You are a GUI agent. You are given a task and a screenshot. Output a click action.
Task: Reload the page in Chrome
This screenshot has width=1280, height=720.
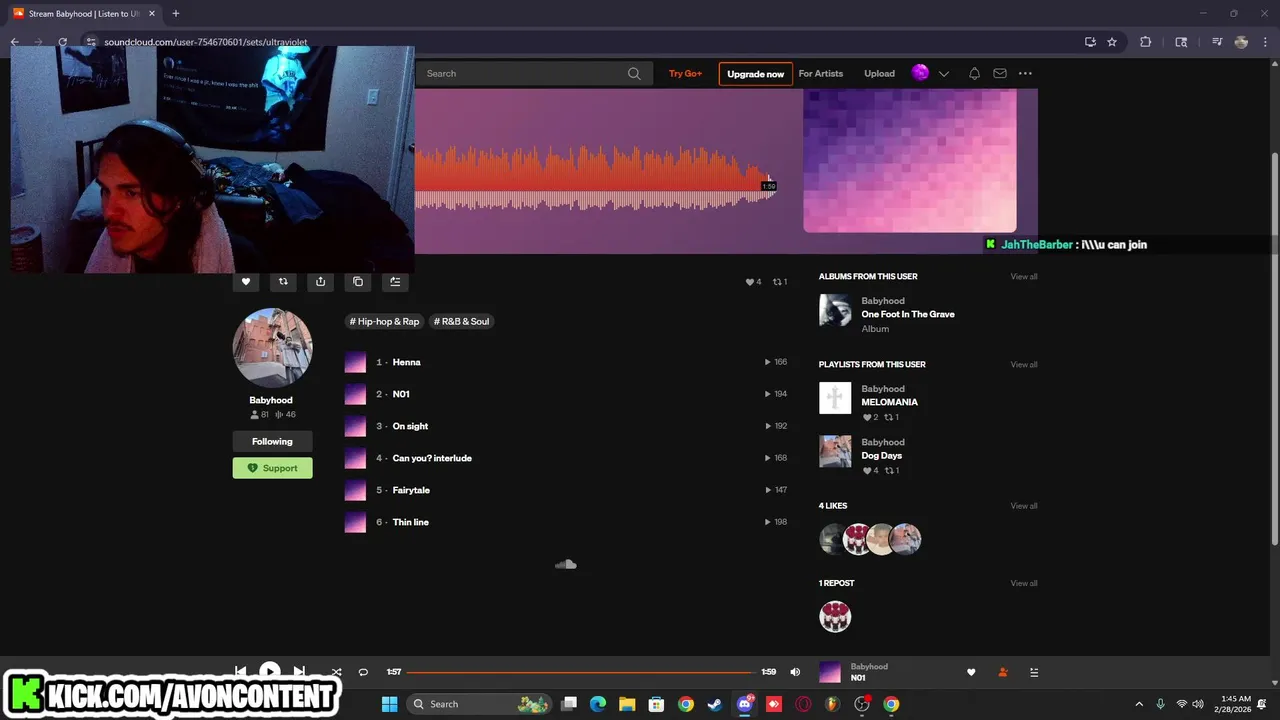click(62, 42)
